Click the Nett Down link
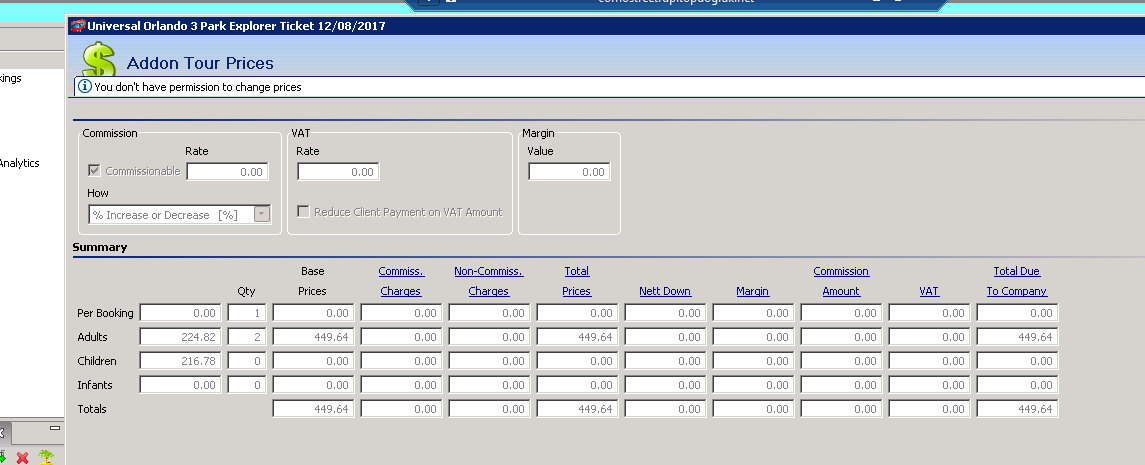The image size is (1145, 465). 665,291
